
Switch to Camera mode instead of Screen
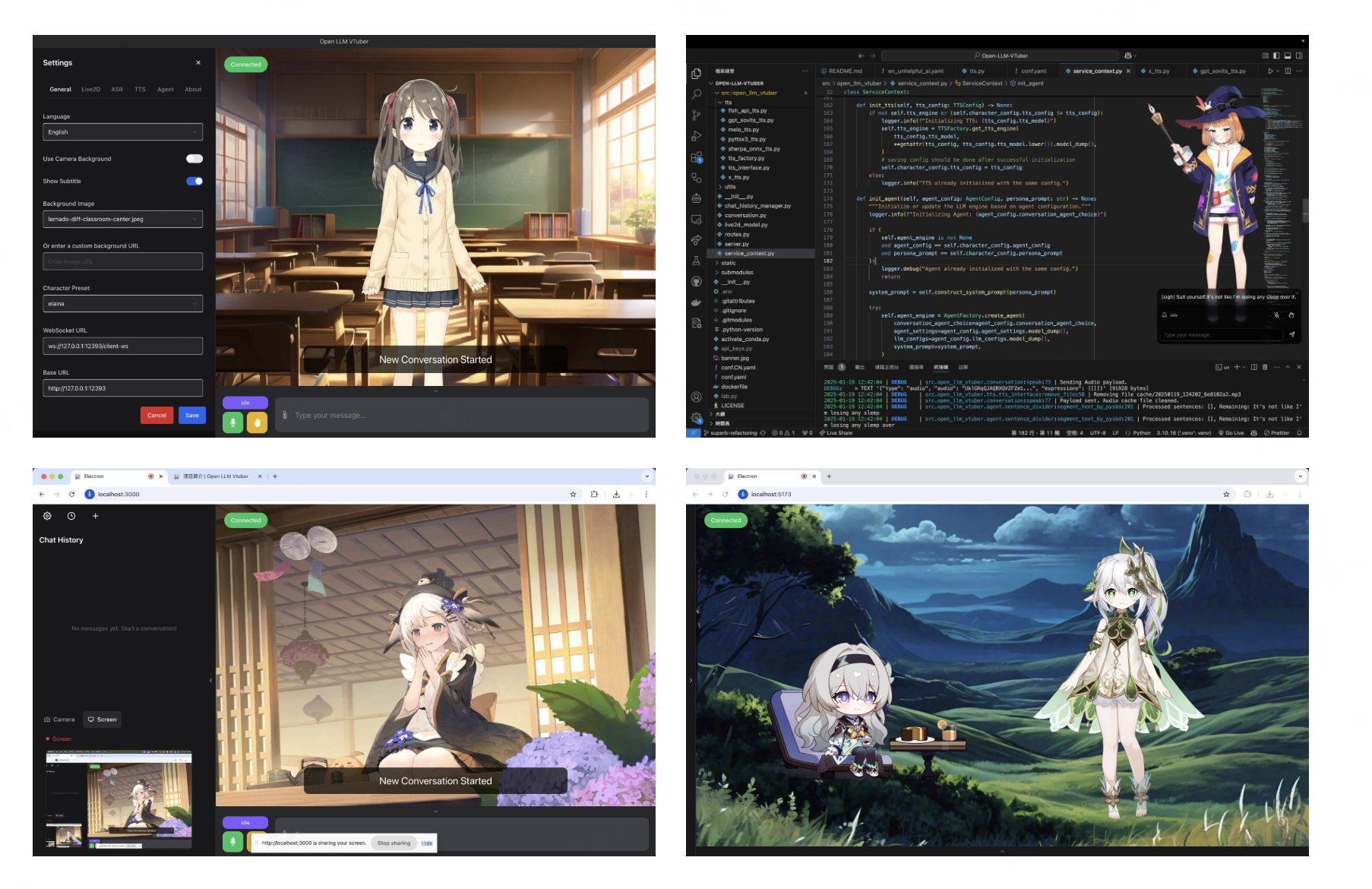(x=60, y=719)
